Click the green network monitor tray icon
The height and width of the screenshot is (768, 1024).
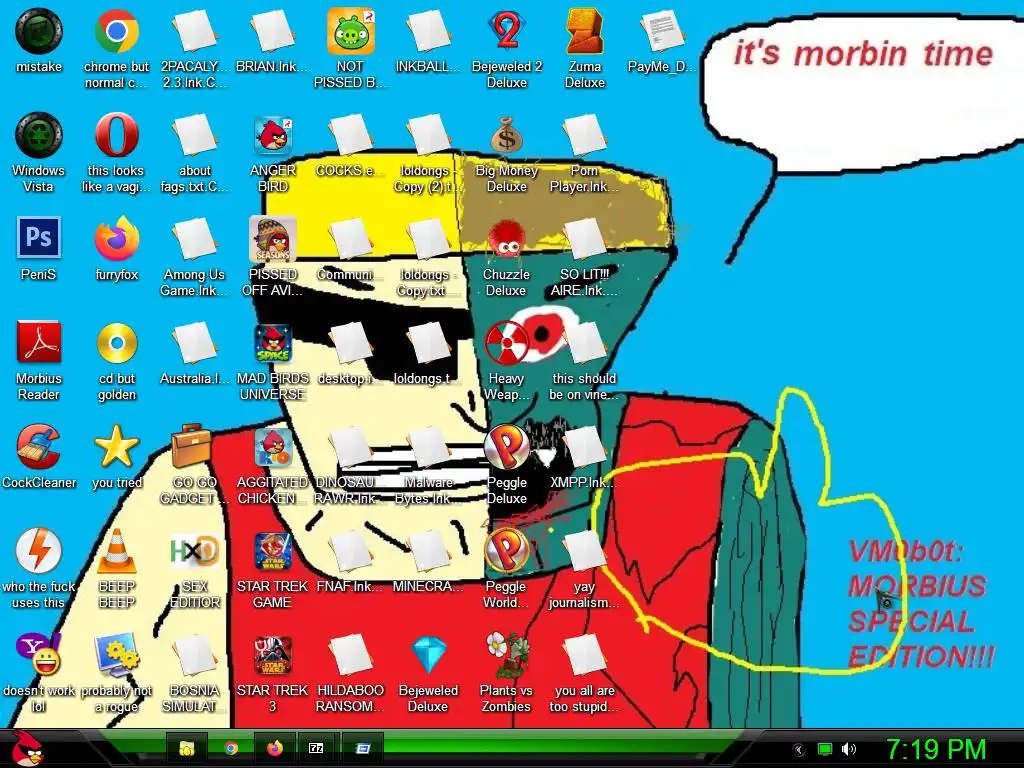(x=825, y=749)
